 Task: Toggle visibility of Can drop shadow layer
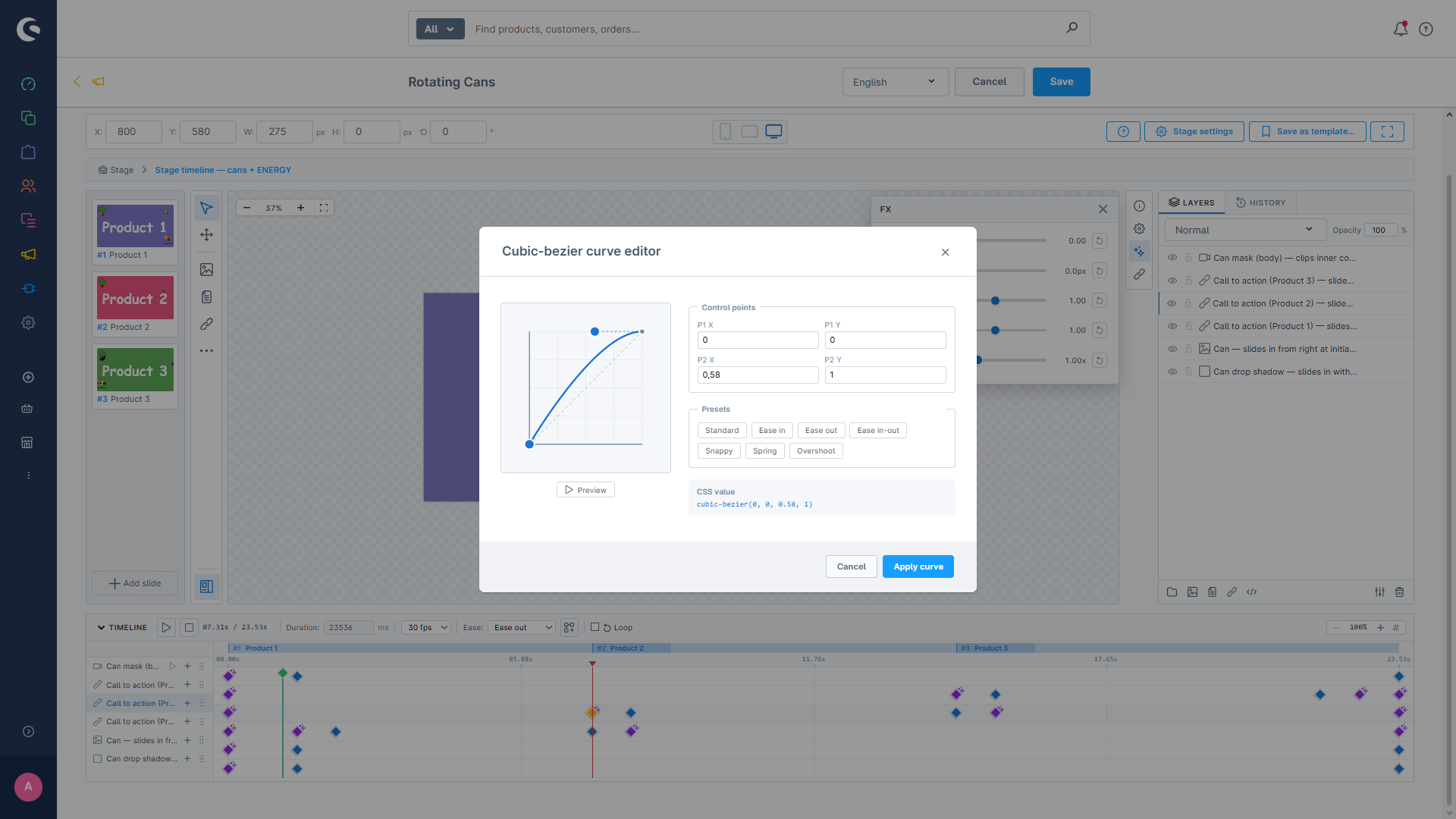point(1172,372)
